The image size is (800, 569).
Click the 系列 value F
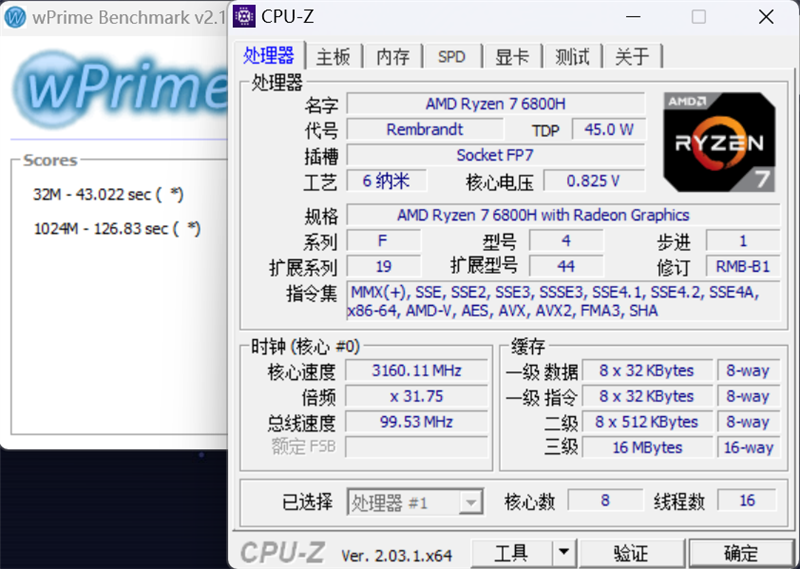point(383,240)
